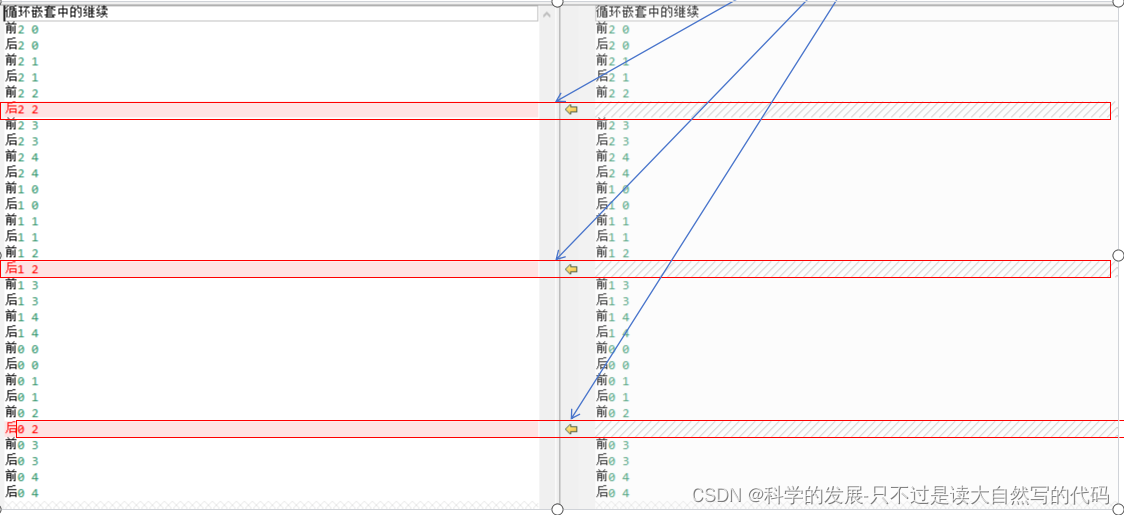Click line 前0 0 in the right pane
Screen dimensions: 1124x515
click(613, 349)
